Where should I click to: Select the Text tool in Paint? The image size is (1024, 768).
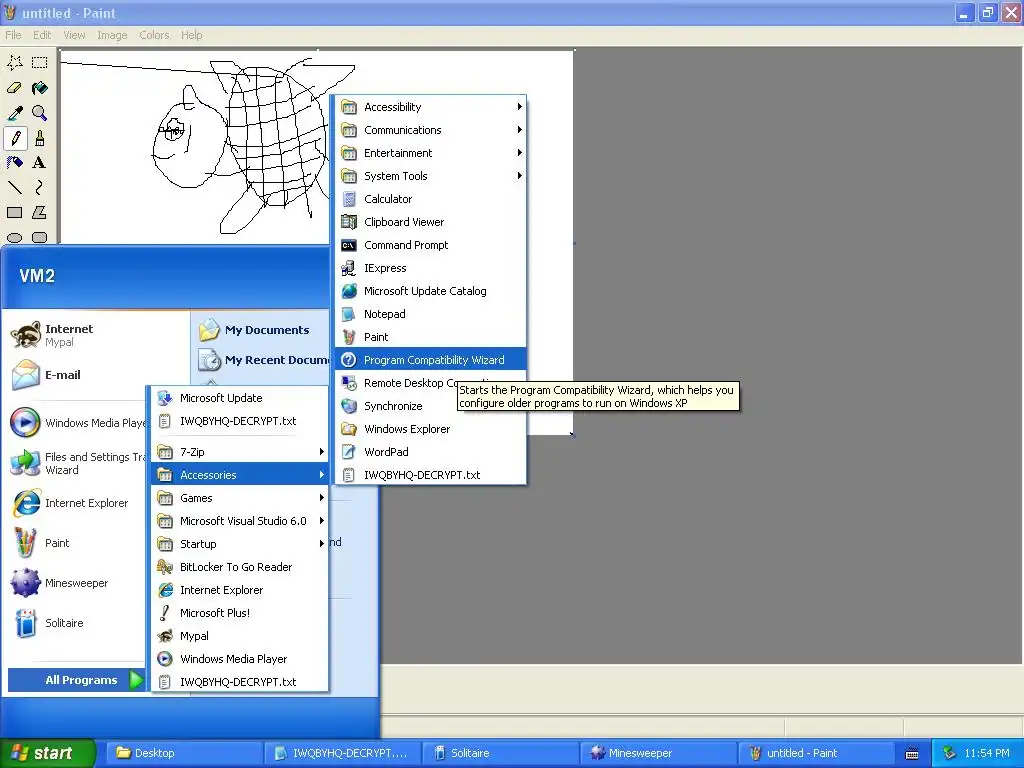tap(40, 163)
